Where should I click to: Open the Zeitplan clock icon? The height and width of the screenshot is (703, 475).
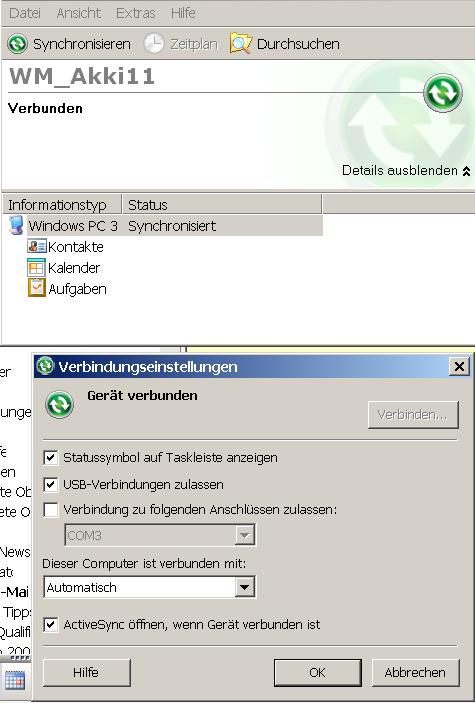click(x=153, y=44)
